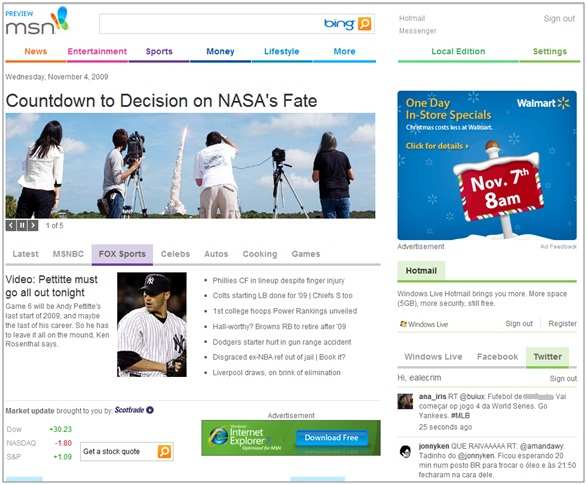Image resolution: width=587 pixels, height=485 pixels.
Task: Click the Andy Pettitte pitcher photo
Action: click(x=152, y=324)
